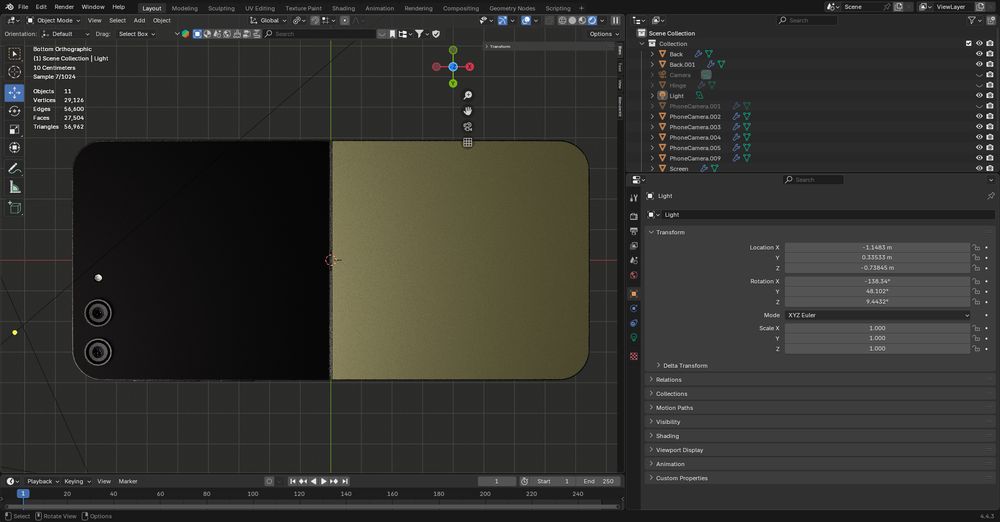Switch to the Geometry Nodes workspace tab

(x=512, y=8)
